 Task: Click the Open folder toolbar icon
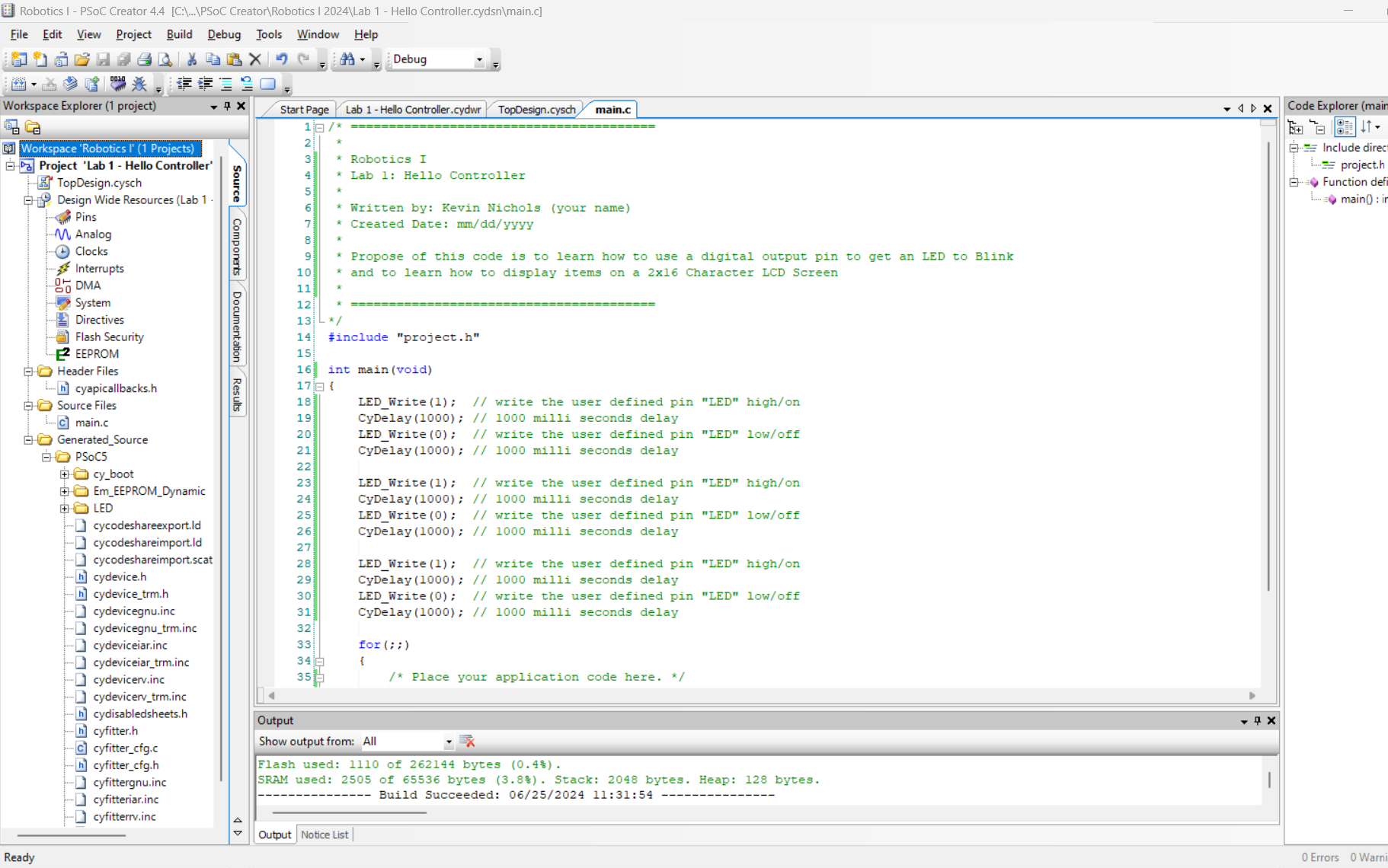(82, 59)
